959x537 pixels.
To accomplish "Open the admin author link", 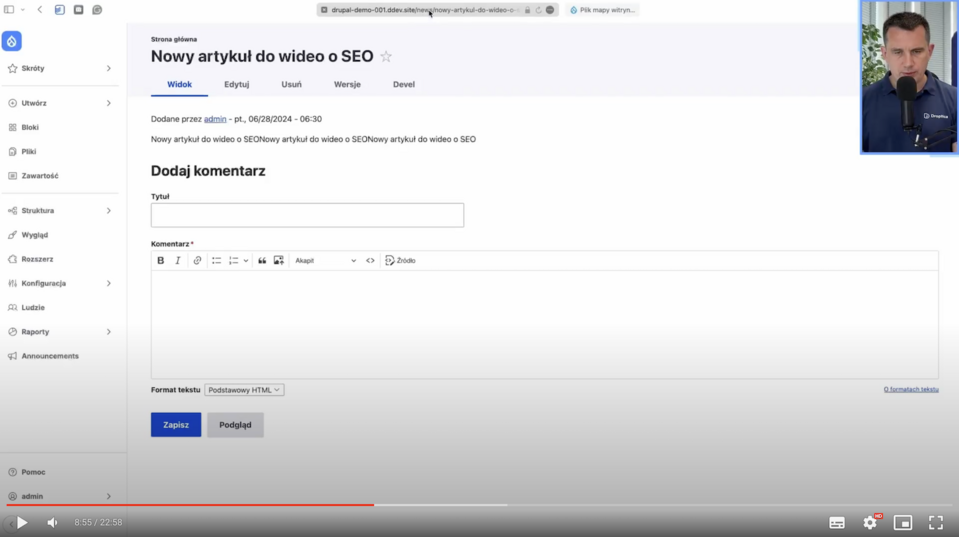I will pyautogui.click(x=215, y=119).
